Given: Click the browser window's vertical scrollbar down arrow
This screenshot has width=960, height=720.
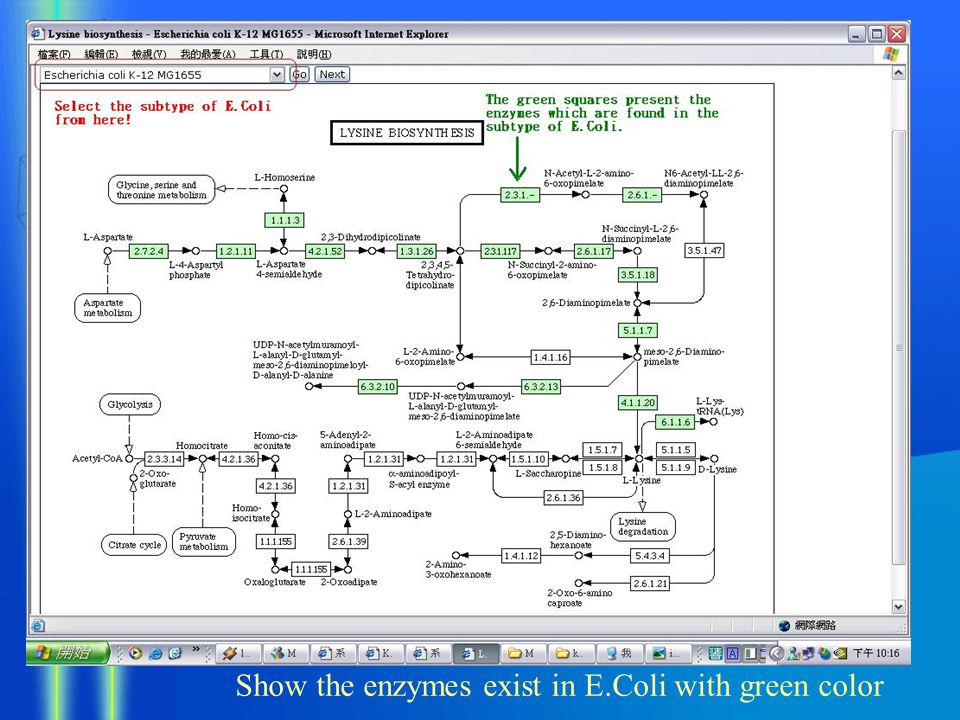Looking at the screenshot, I should [898, 607].
